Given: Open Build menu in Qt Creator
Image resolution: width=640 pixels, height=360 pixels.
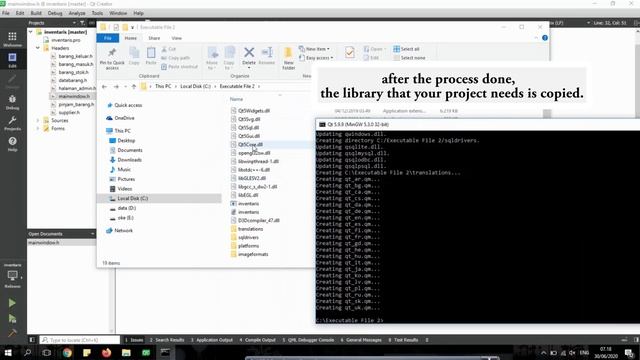Looking at the screenshot, I should coord(36,13).
